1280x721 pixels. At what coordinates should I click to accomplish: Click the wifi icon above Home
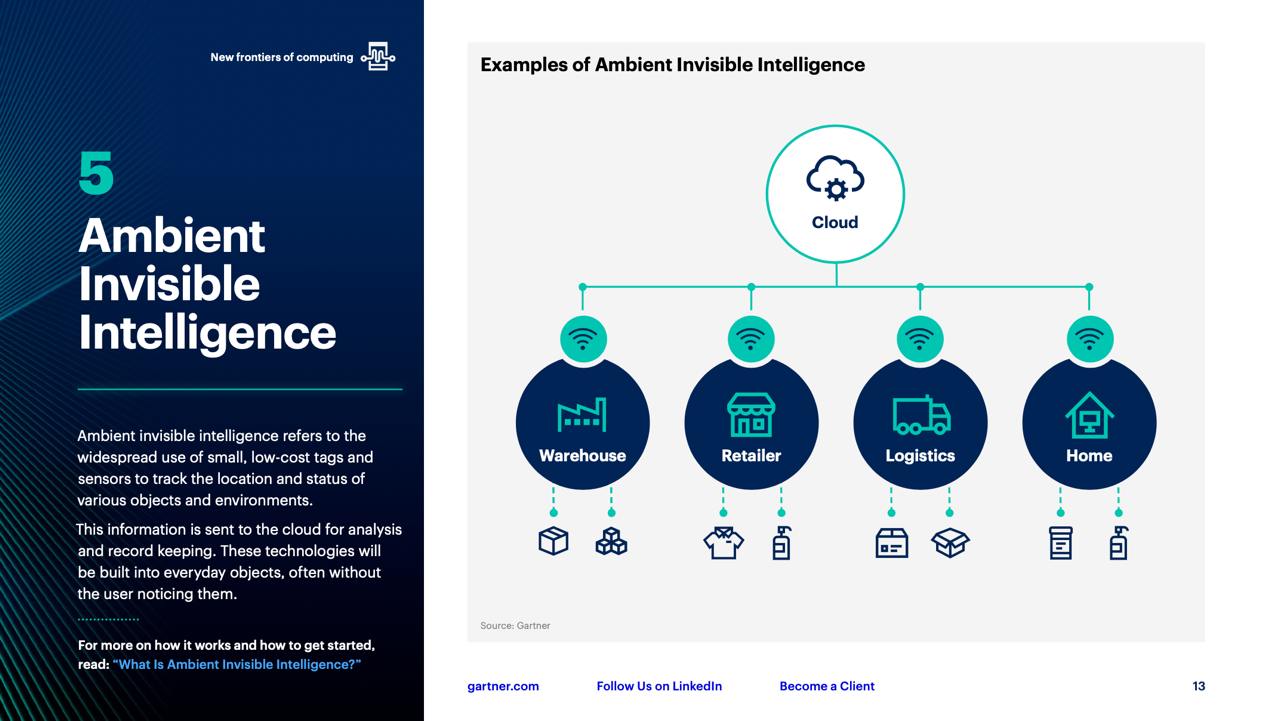click(x=1089, y=338)
